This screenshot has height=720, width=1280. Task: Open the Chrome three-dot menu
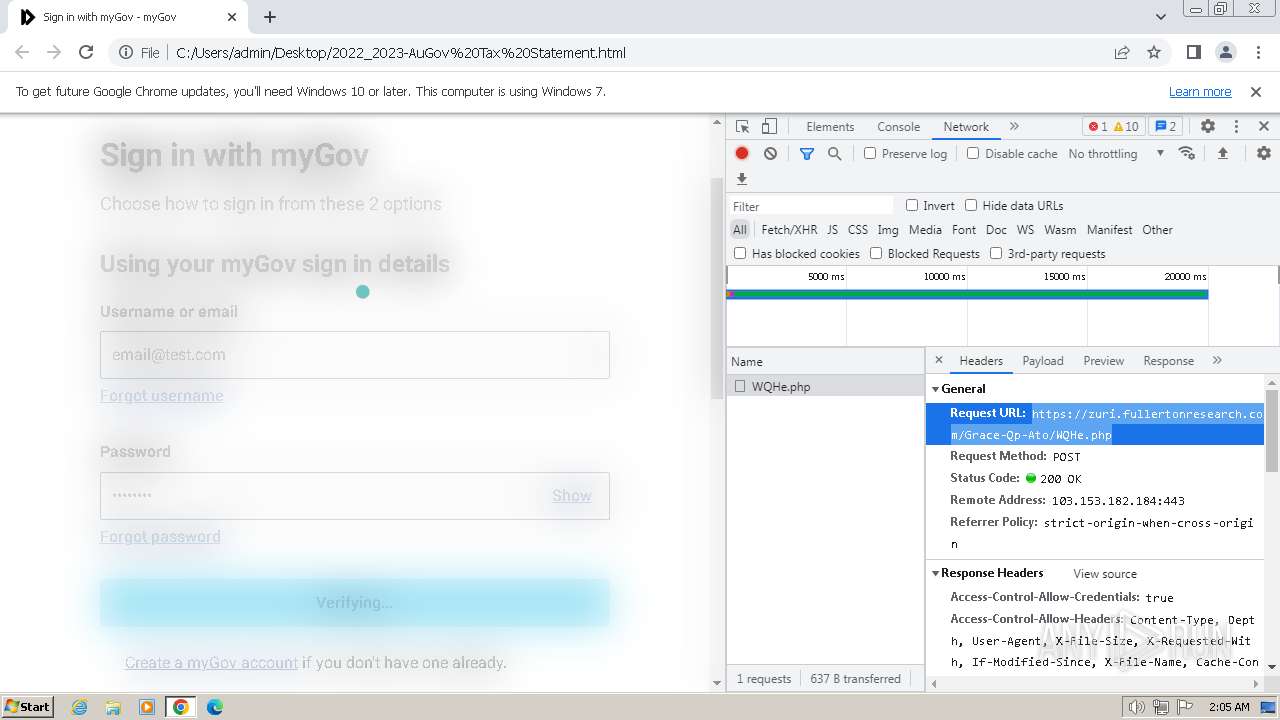pos(1256,52)
